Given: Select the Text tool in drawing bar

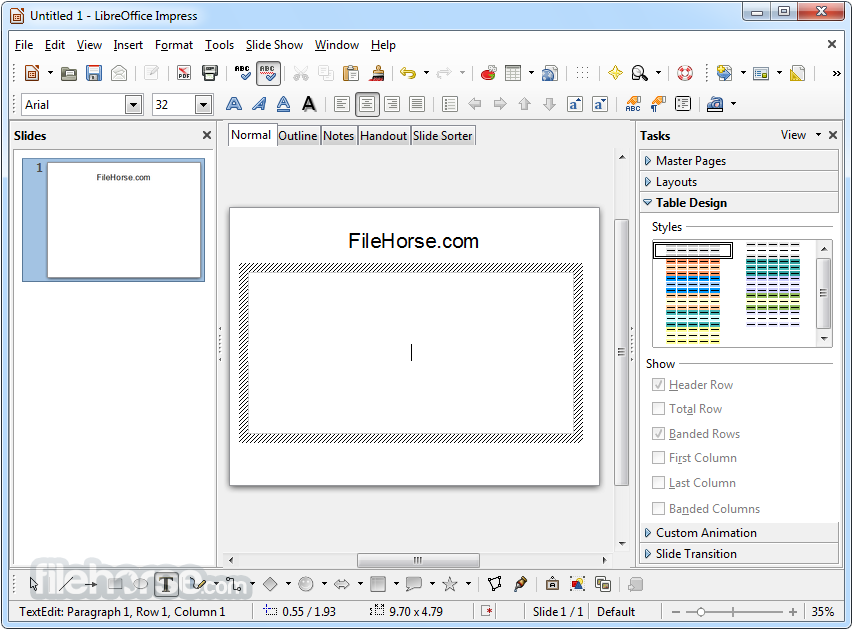Looking at the screenshot, I should 166,585.
